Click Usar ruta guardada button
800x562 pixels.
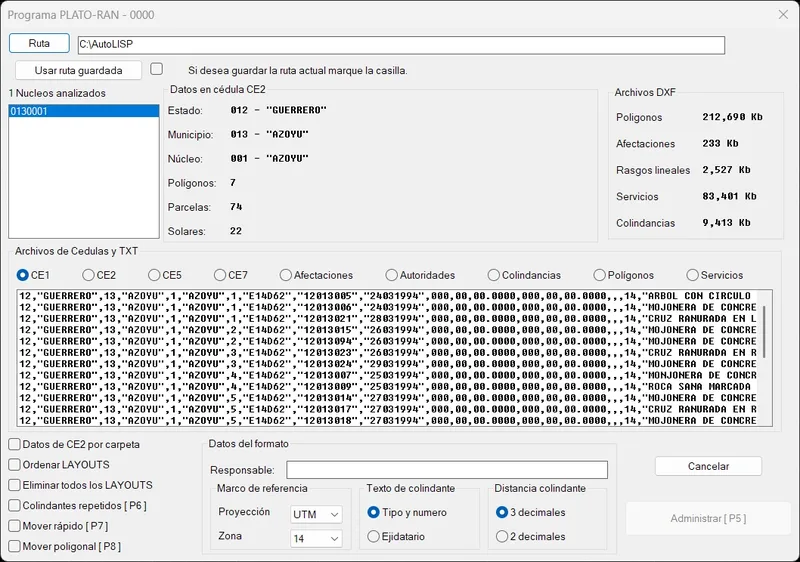(x=79, y=70)
